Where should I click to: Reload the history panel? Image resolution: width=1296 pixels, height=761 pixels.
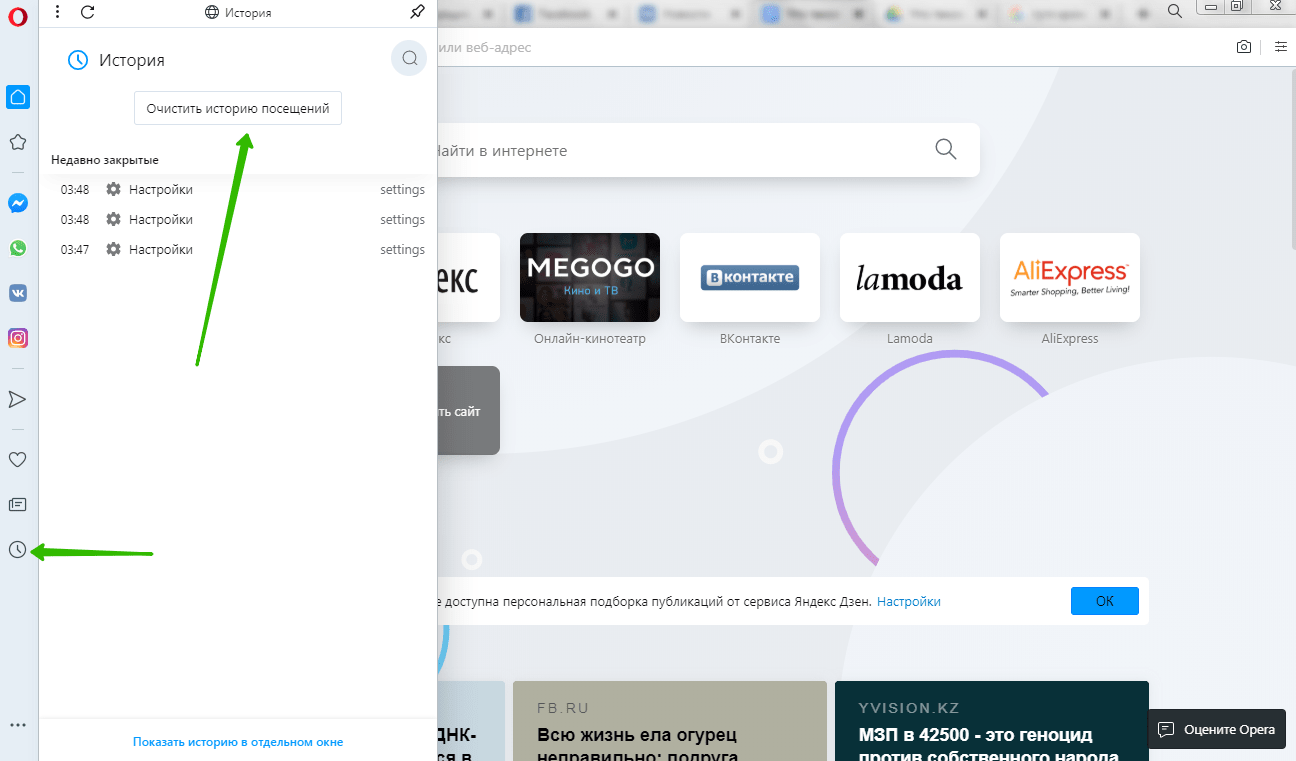[87, 12]
